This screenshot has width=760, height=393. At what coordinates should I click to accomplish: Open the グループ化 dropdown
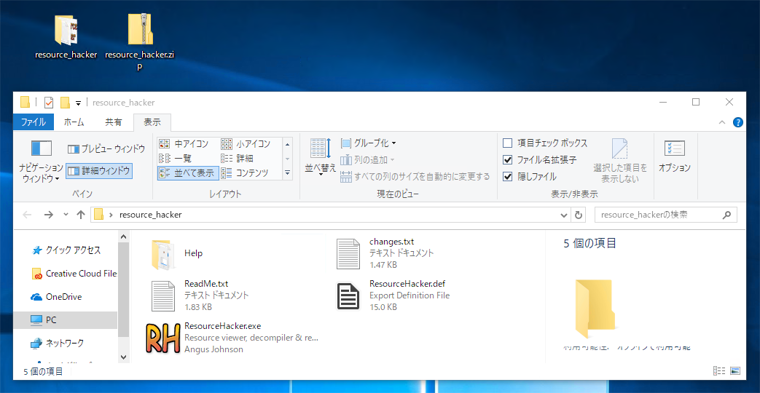(368, 143)
